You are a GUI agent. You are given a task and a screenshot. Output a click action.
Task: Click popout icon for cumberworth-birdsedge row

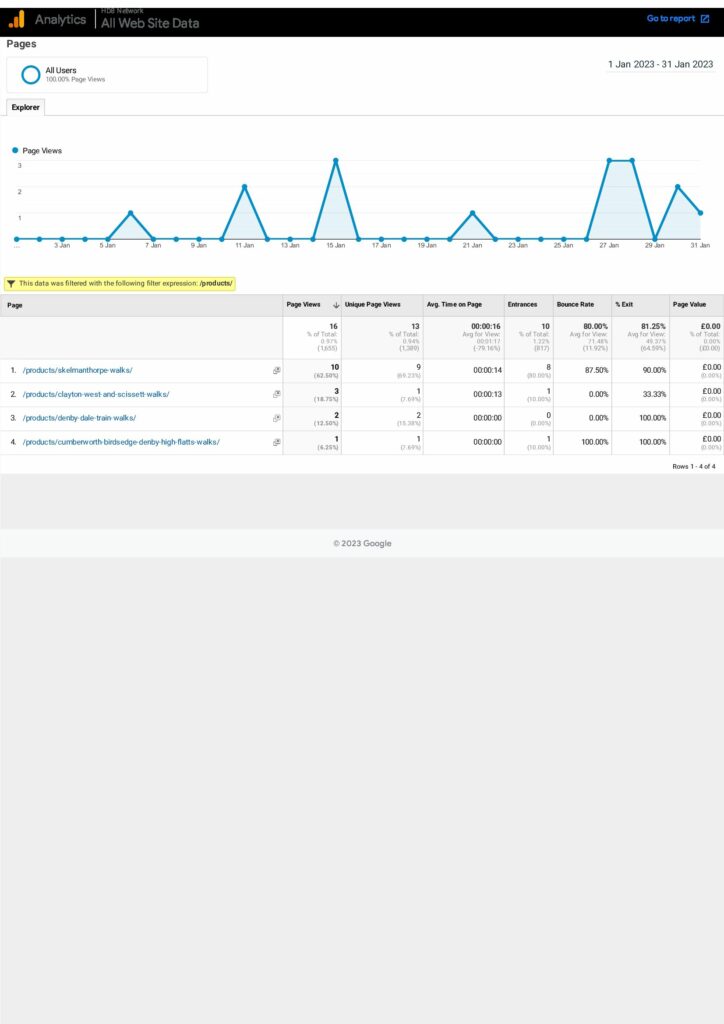click(276, 442)
